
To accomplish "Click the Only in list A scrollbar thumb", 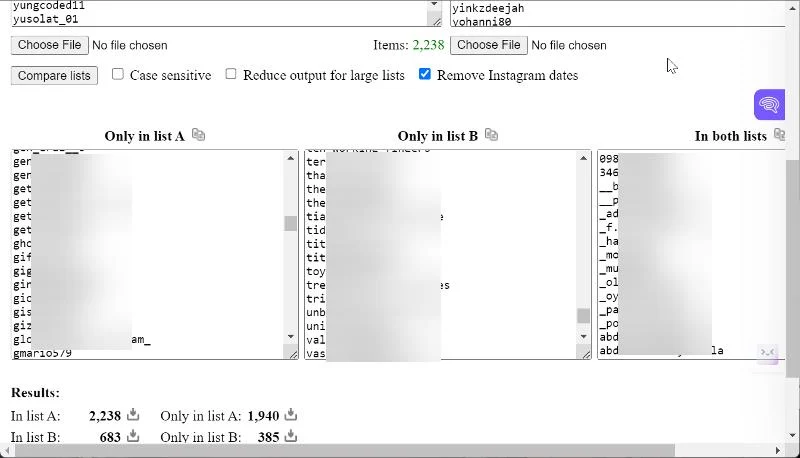I will tap(291, 223).
